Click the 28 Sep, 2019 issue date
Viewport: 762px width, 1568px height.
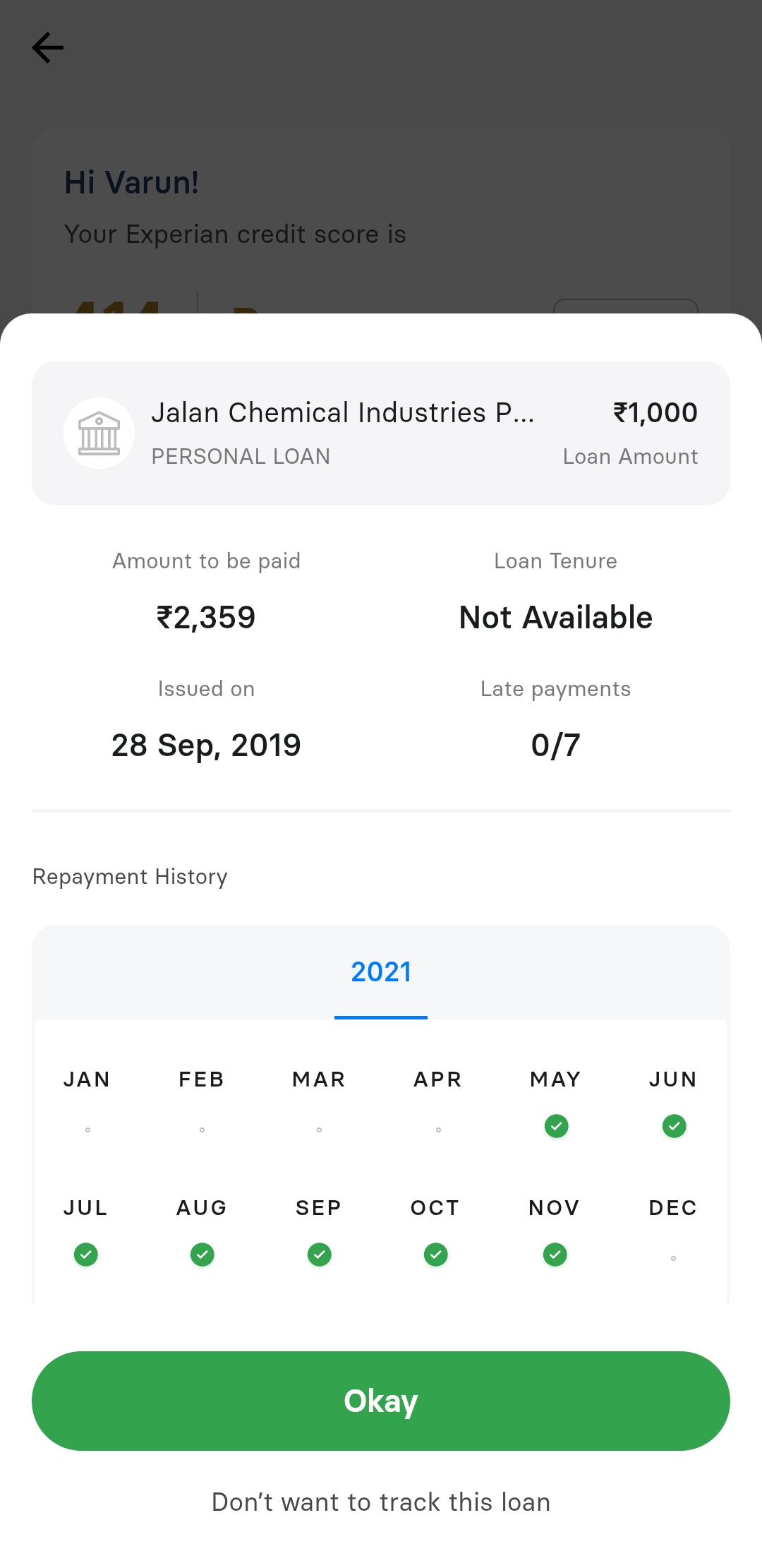[x=206, y=746]
